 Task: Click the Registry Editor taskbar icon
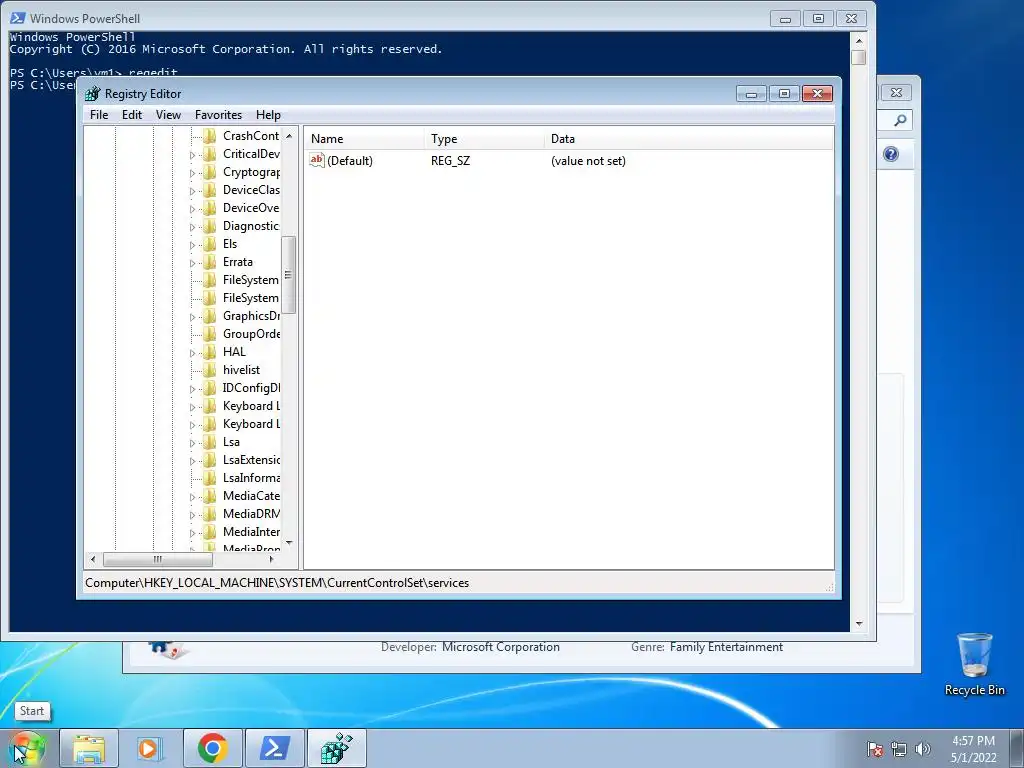tap(336, 748)
